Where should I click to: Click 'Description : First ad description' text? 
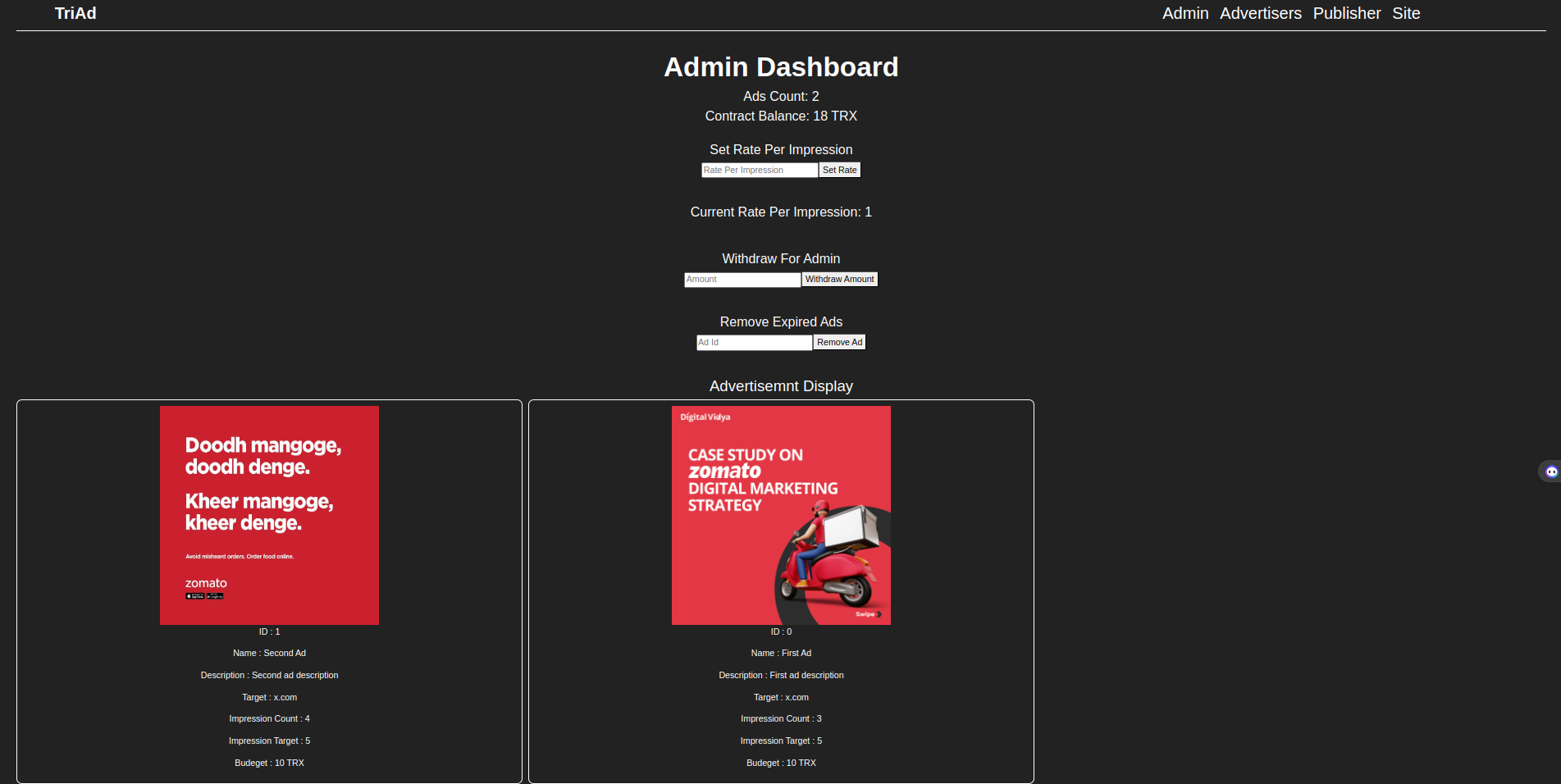pos(781,676)
